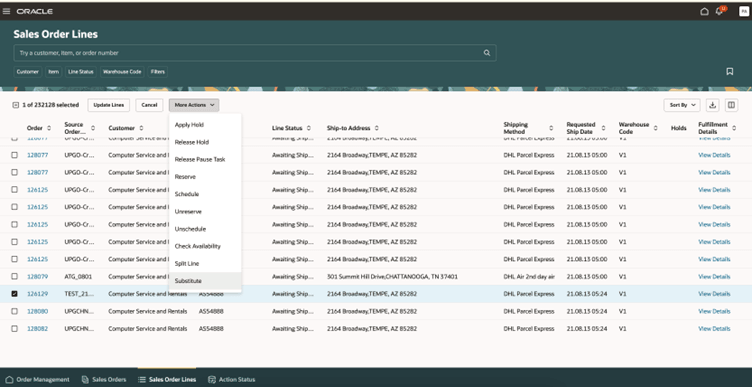Open the Sort By dropdown
This screenshot has width=752, height=387.
pyautogui.click(x=682, y=105)
